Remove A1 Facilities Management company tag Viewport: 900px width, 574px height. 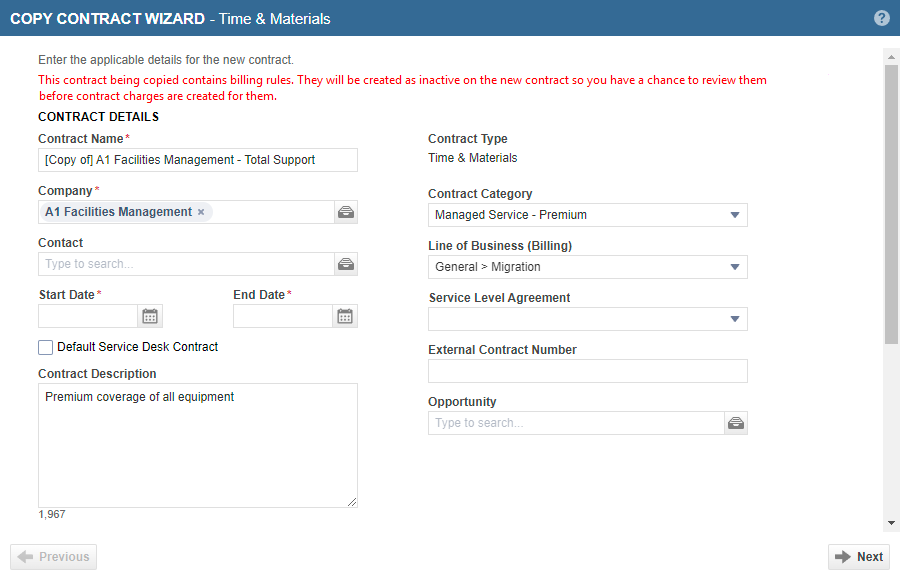coord(201,212)
